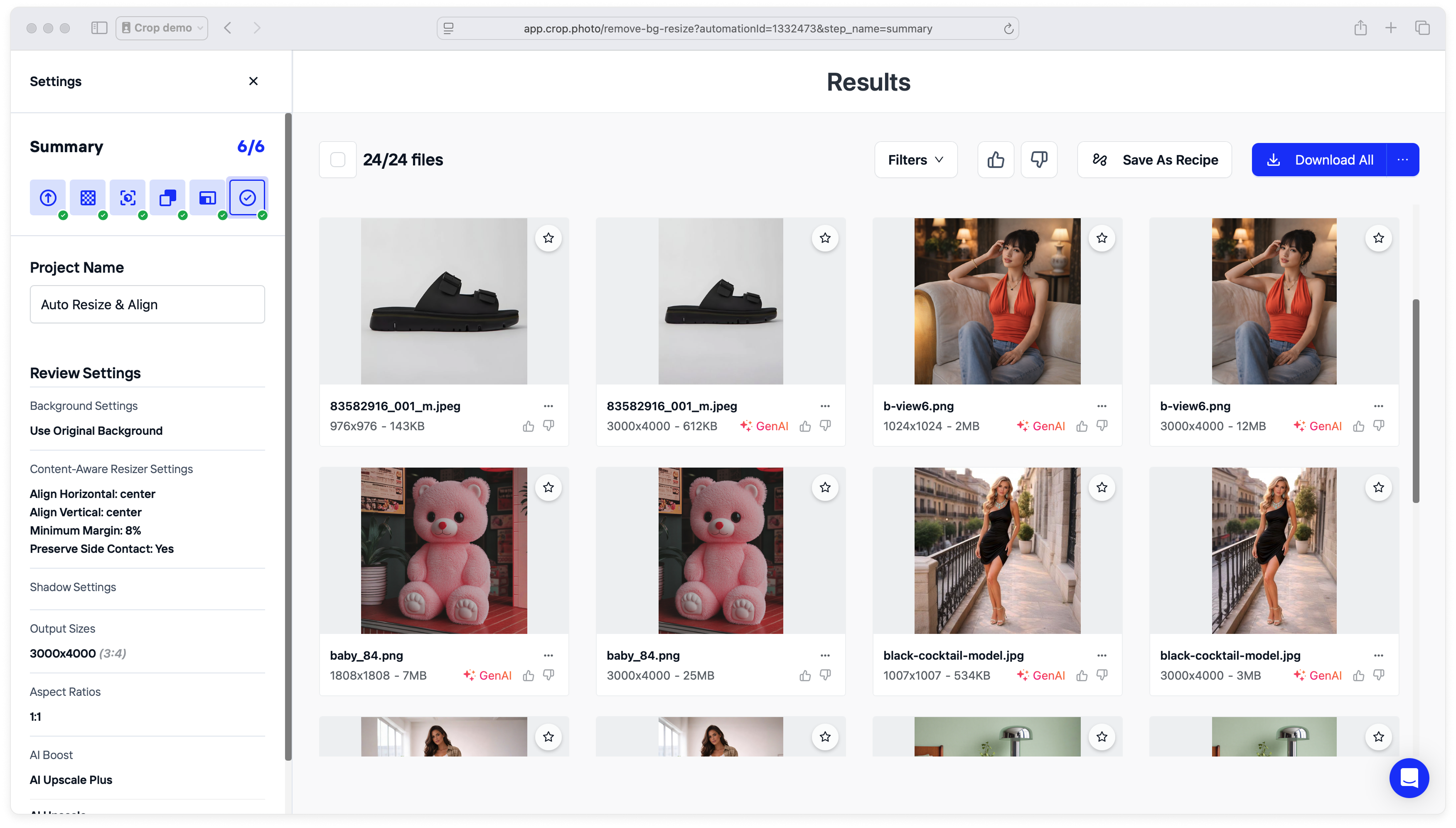The height and width of the screenshot is (828, 1456).
Task: Dislike the 1808x1808 baby_84.png image
Action: click(x=548, y=675)
